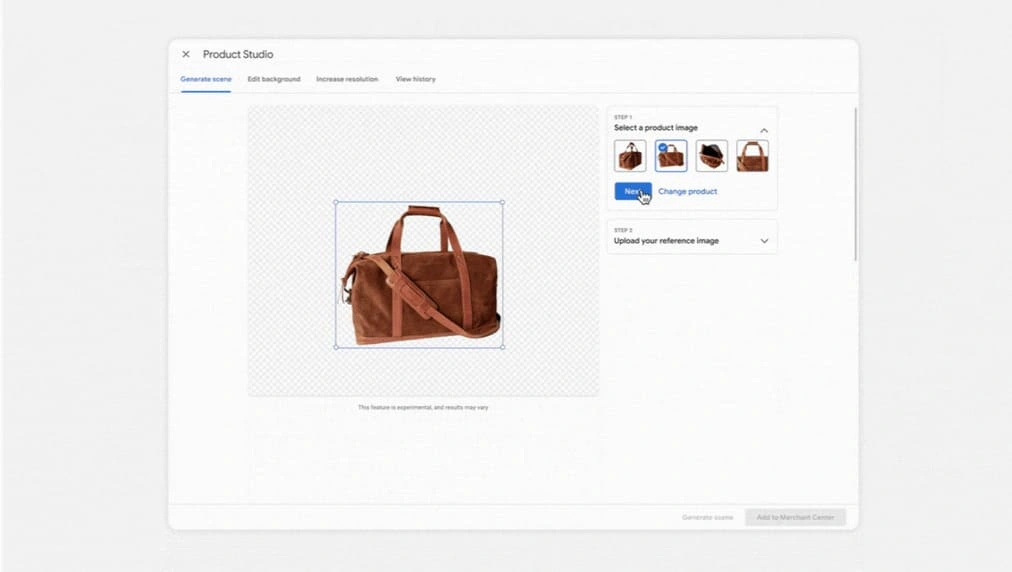1012x572 pixels.
Task: Click the Change product link
Action: pos(687,191)
